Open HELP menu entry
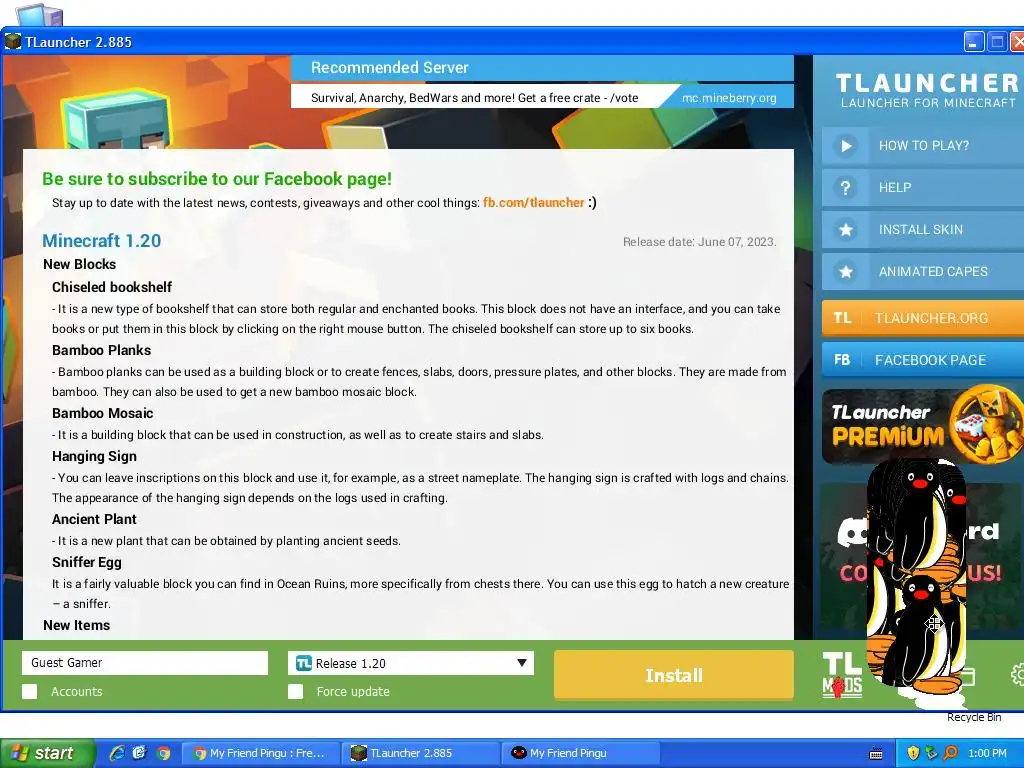 [x=922, y=187]
